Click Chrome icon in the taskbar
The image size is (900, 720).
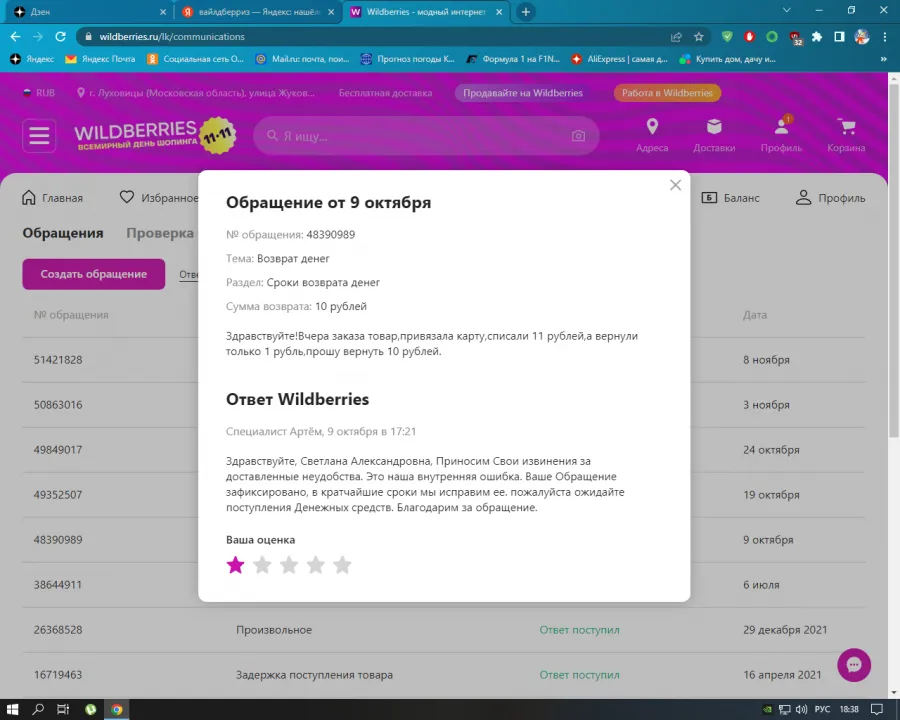pyautogui.click(x=117, y=710)
